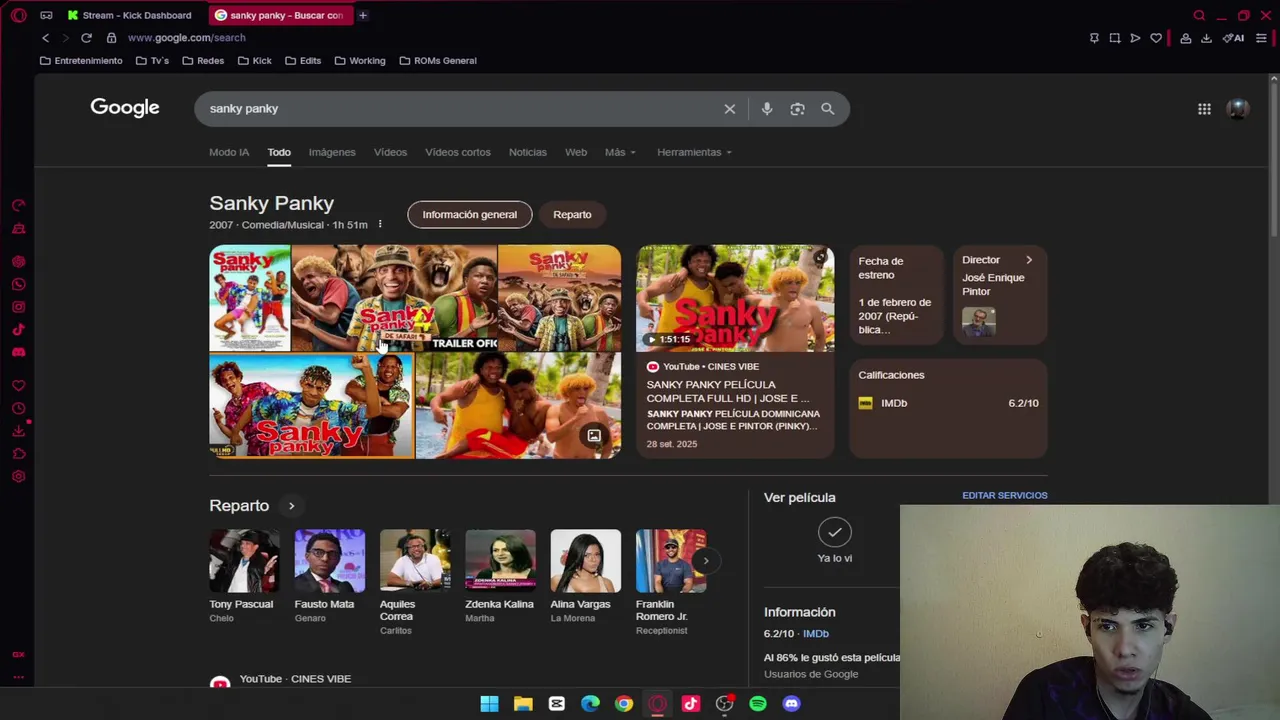Open the Aria AI assistant icon
The height and width of the screenshot is (720, 1280).
tap(1233, 38)
